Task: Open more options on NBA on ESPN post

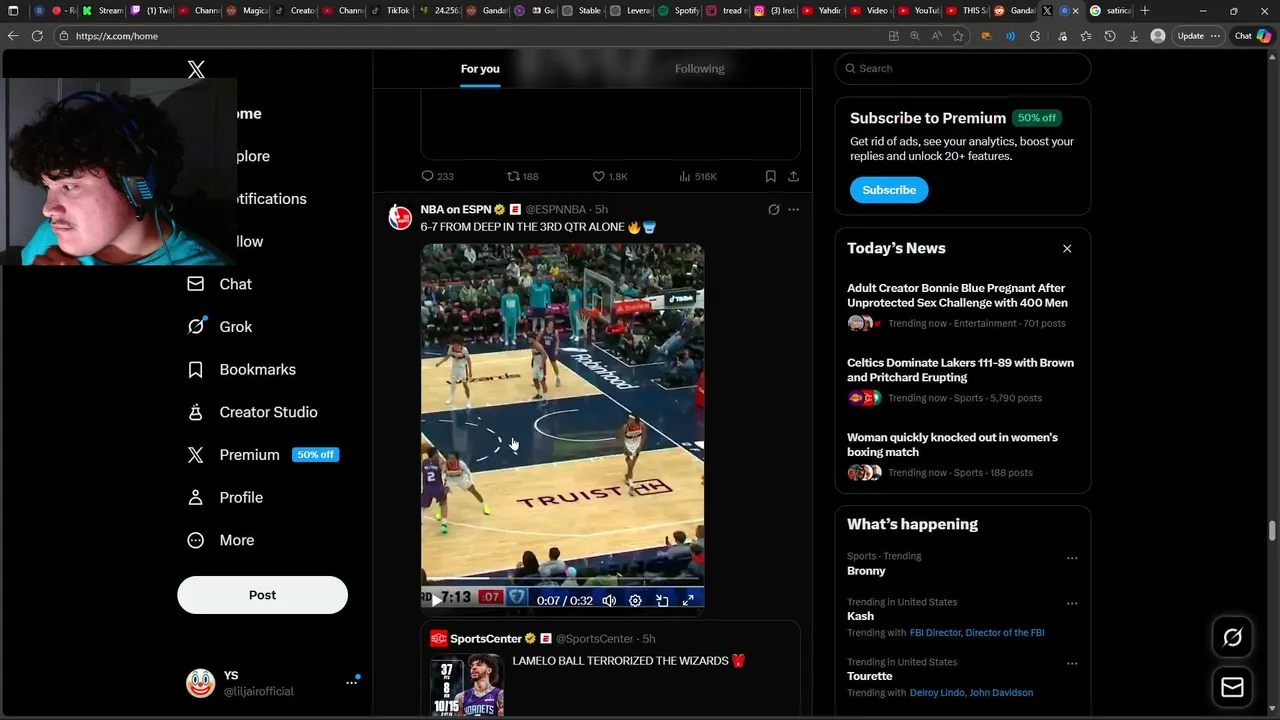Action: pos(793,210)
